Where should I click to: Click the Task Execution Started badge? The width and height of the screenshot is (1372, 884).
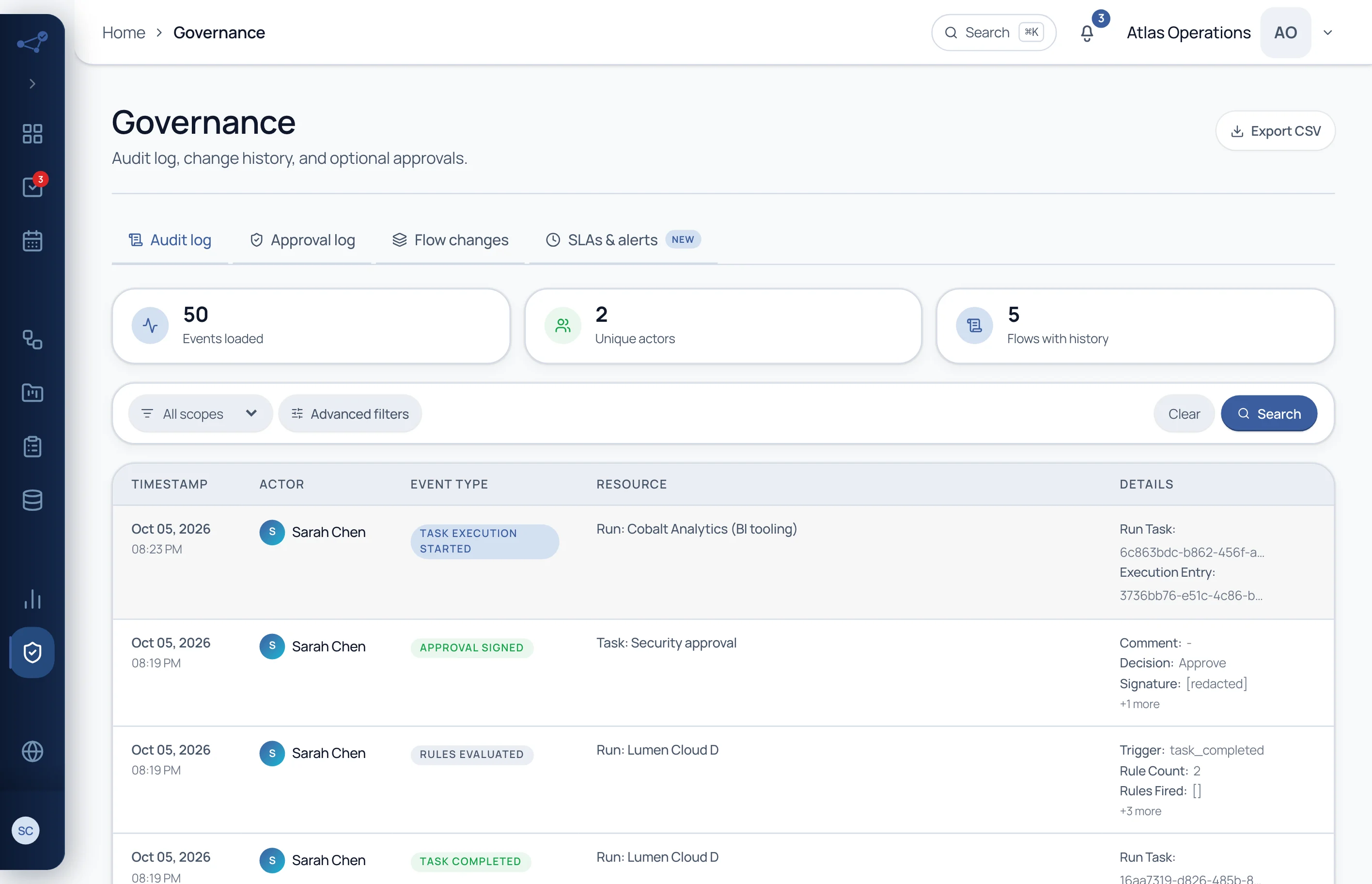click(x=484, y=541)
